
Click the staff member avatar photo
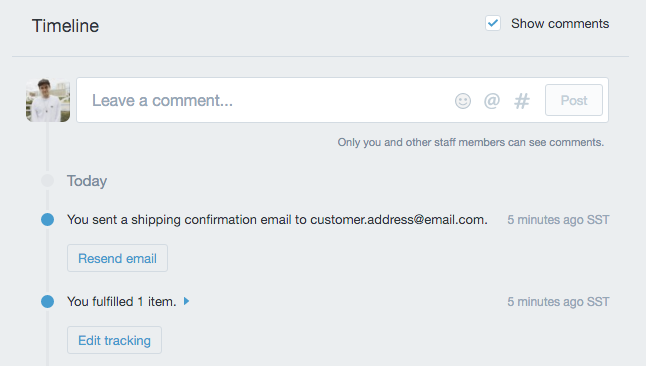[48, 100]
